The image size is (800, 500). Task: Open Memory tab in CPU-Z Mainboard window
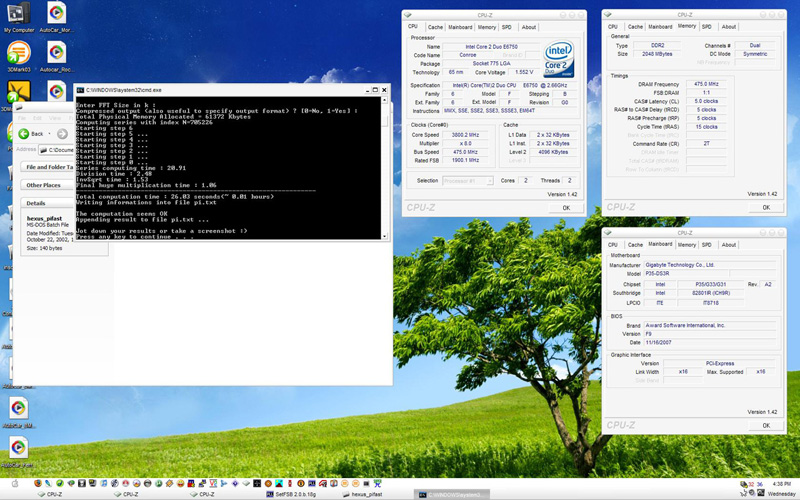[687, 245]
